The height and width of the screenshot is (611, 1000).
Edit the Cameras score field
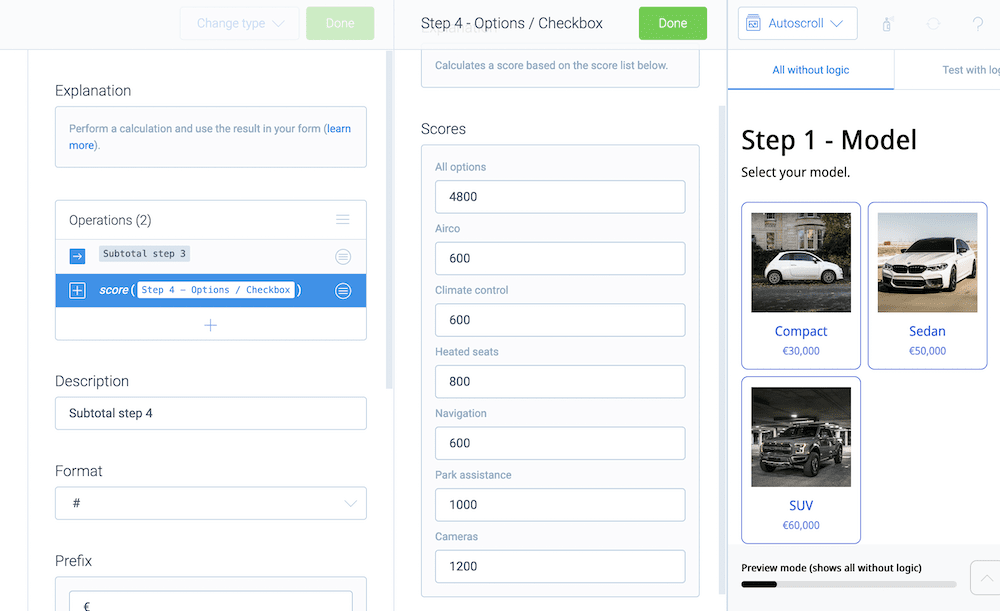(x=560, y=566)
